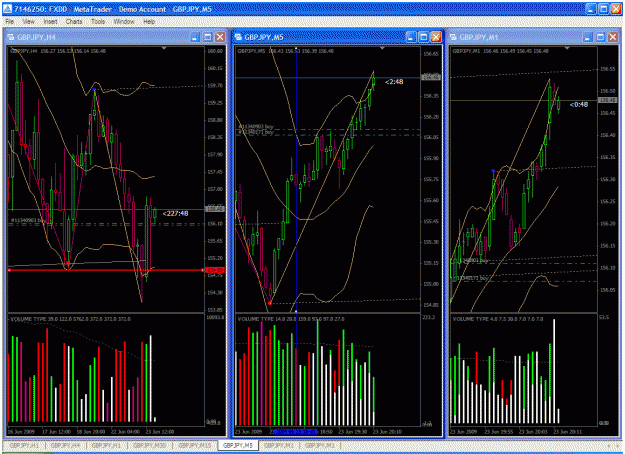Close the GBPJPY,H4 chart window
The width and height of the screenshot is (625, 454).
coord(220,37)
